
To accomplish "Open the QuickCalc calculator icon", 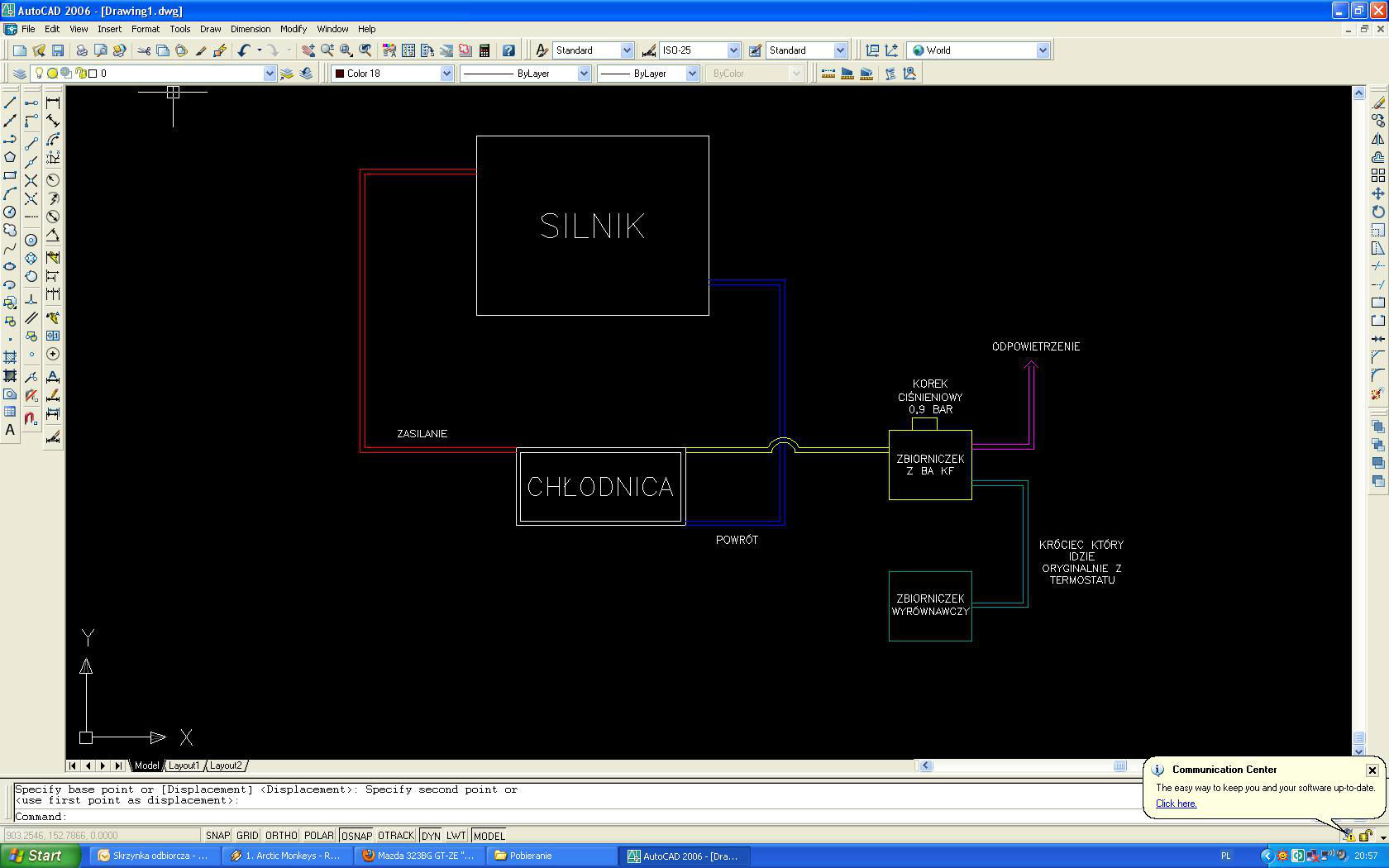I will [x=484, y=50].
